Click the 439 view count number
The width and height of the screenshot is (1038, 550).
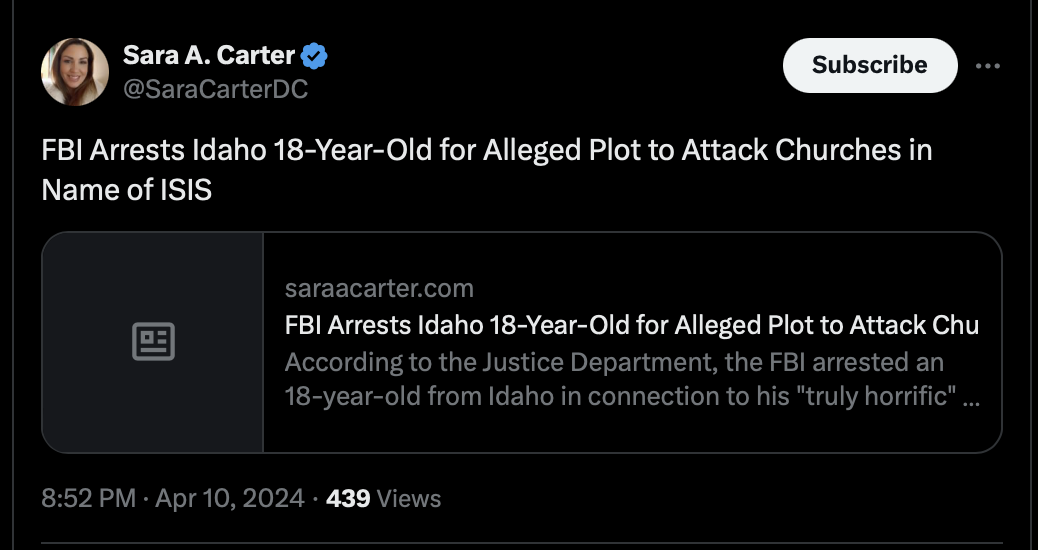[x=348, y=498]
